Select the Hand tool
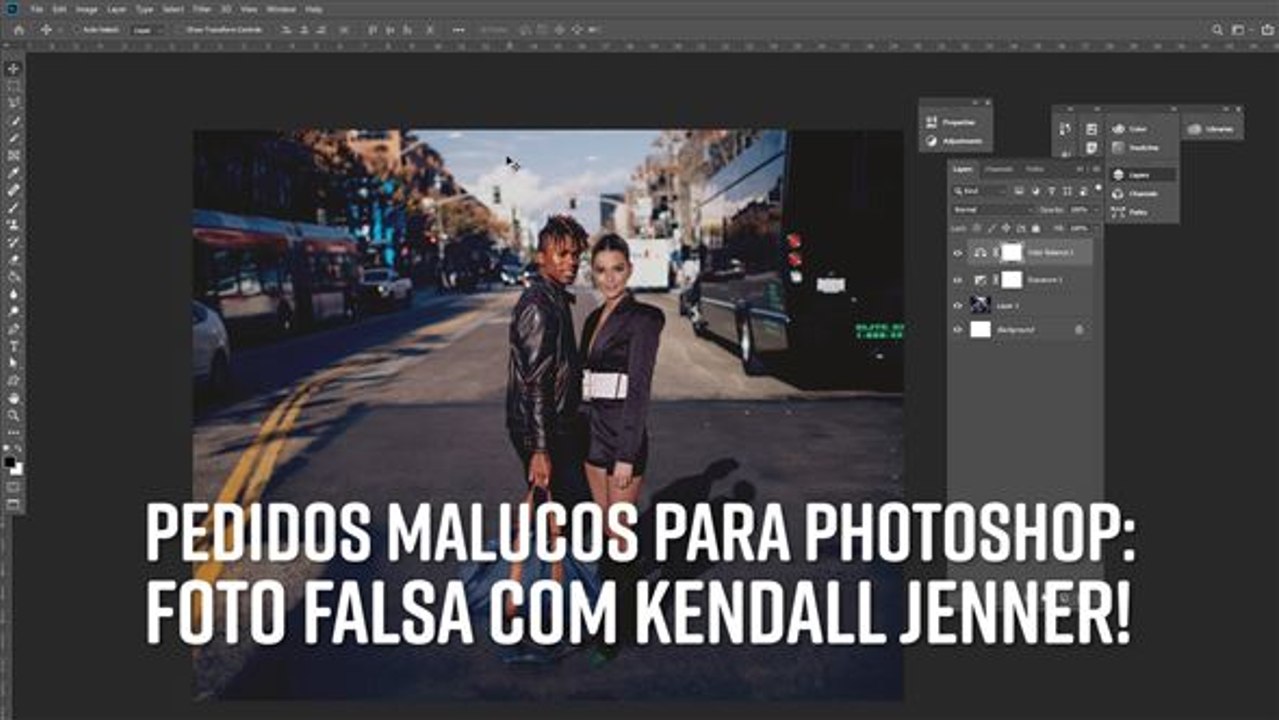This screenshot has width=1279, height=720. pyautogui.click(x=14, y=397)
